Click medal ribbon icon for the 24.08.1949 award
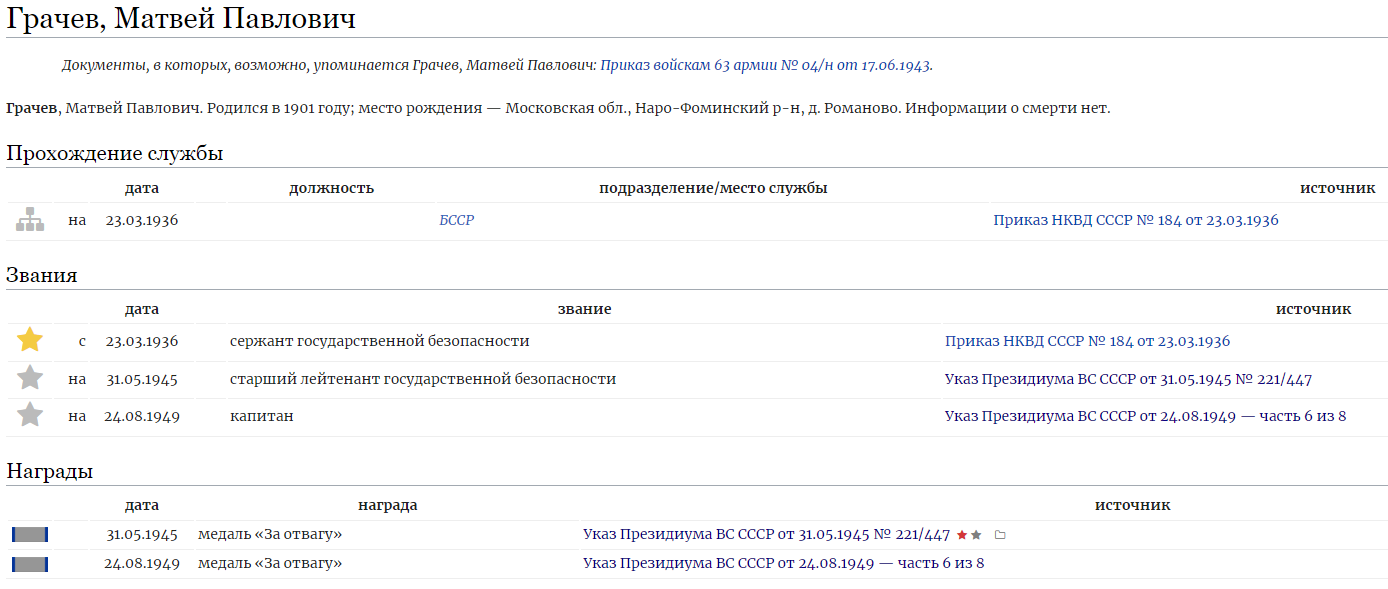The image size is (1388, 589). (x=30, y=564)
